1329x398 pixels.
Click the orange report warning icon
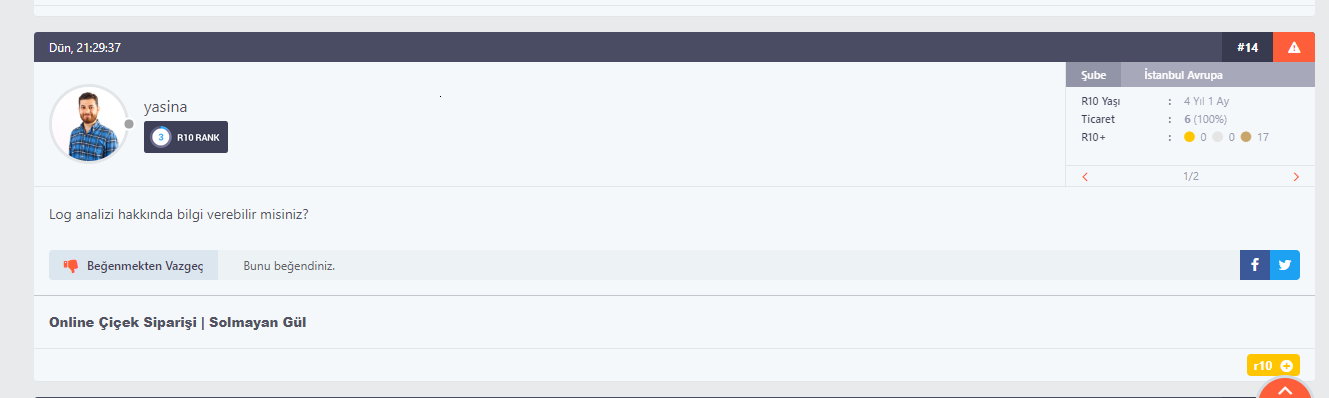coord(1294,47)
